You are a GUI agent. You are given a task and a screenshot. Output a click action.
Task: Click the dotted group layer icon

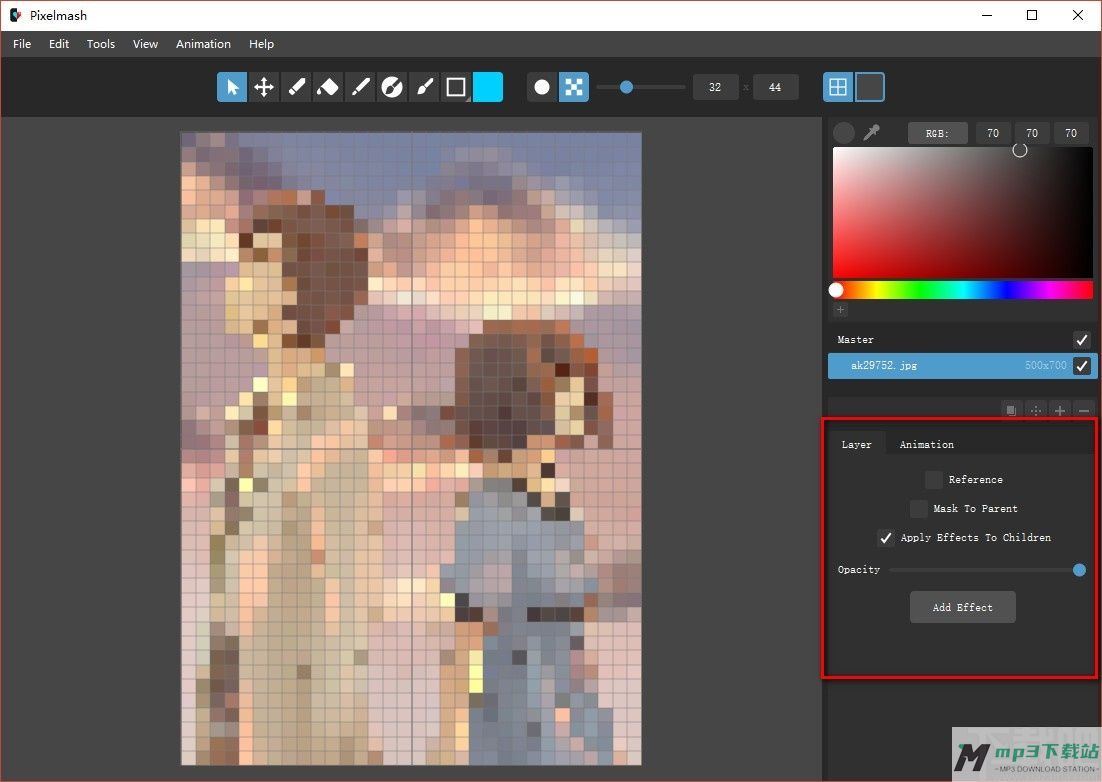(x=1035, y=410)
